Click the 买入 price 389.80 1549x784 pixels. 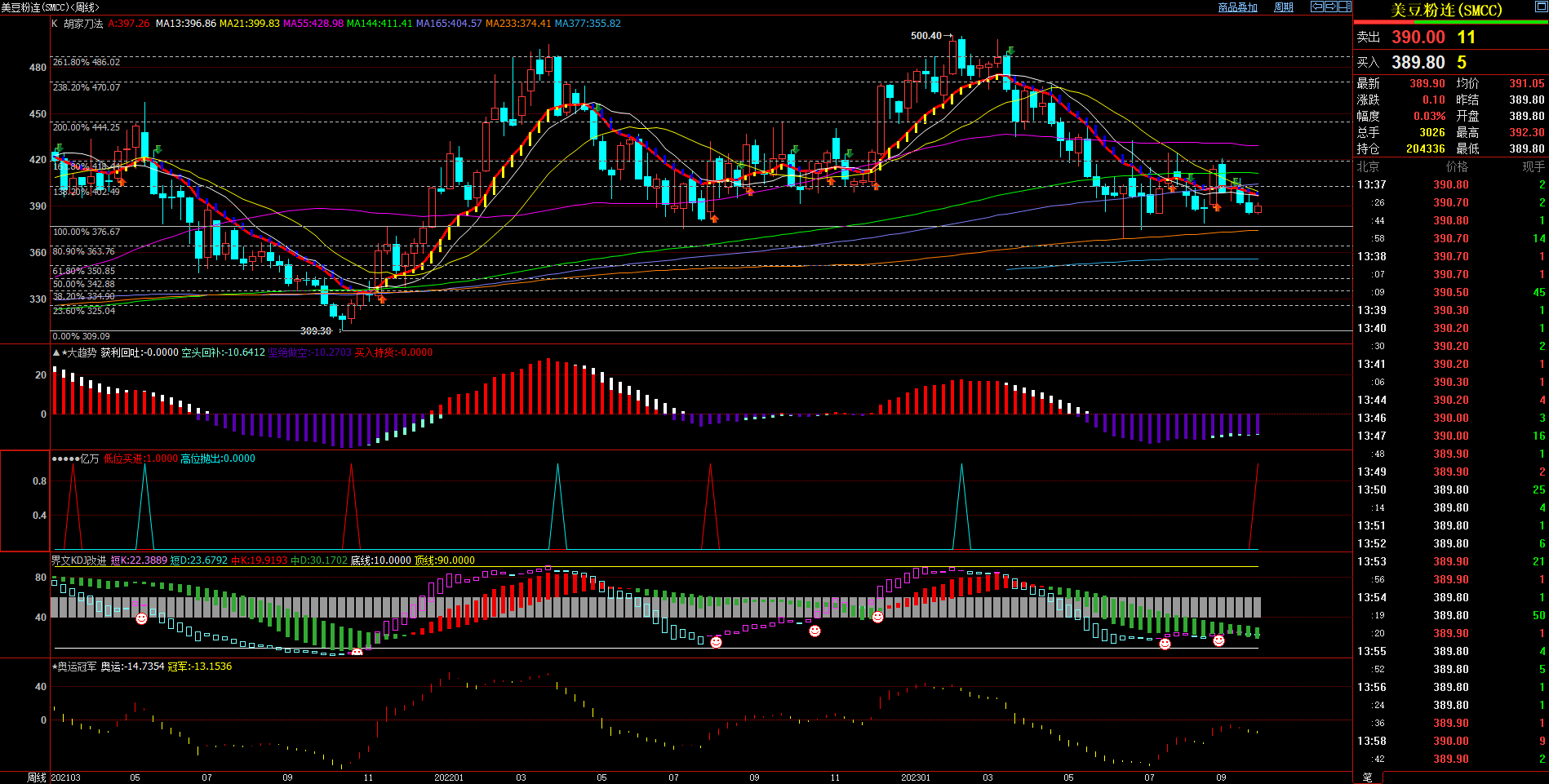pos(1418,63)
